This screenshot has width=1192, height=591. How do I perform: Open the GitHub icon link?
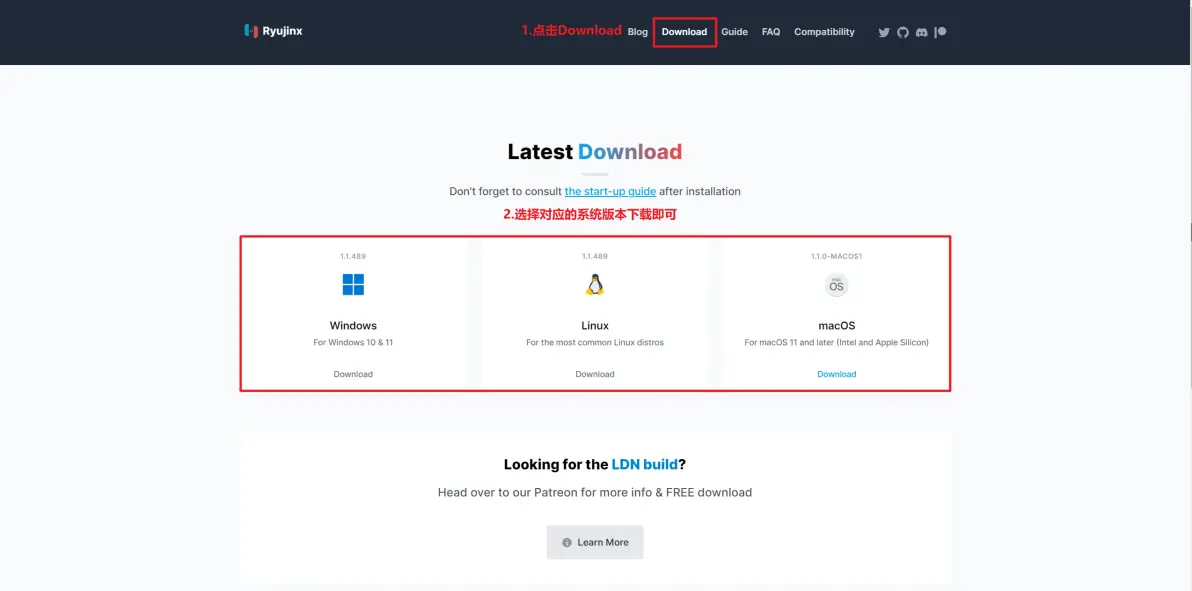click(x=902, y=32)
